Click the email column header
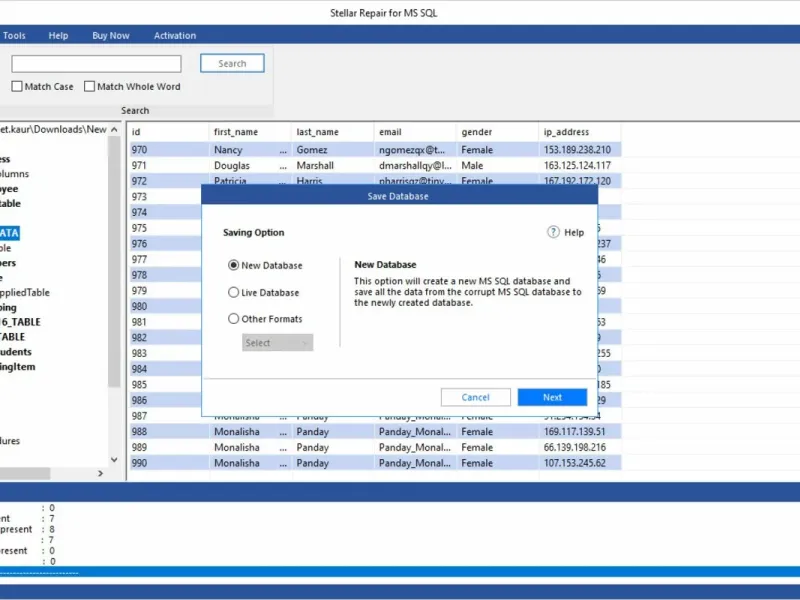This screenshot has width=800, height=600. [415, 132]
